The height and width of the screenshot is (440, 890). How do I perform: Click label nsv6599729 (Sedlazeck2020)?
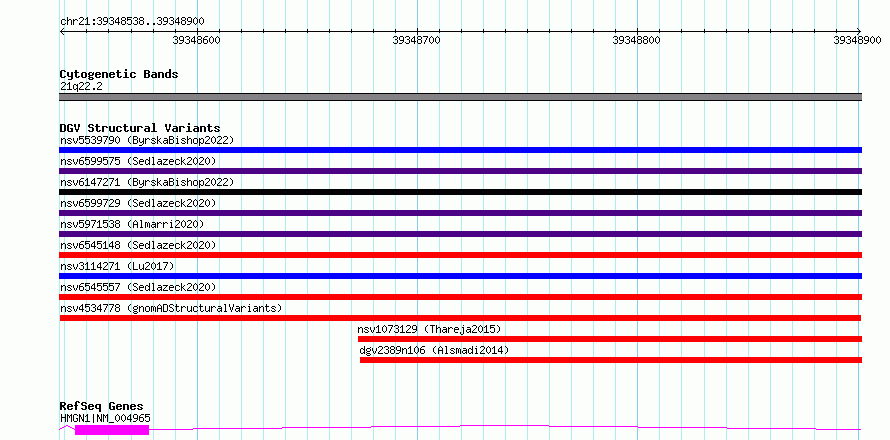click(x=138, y=203)
